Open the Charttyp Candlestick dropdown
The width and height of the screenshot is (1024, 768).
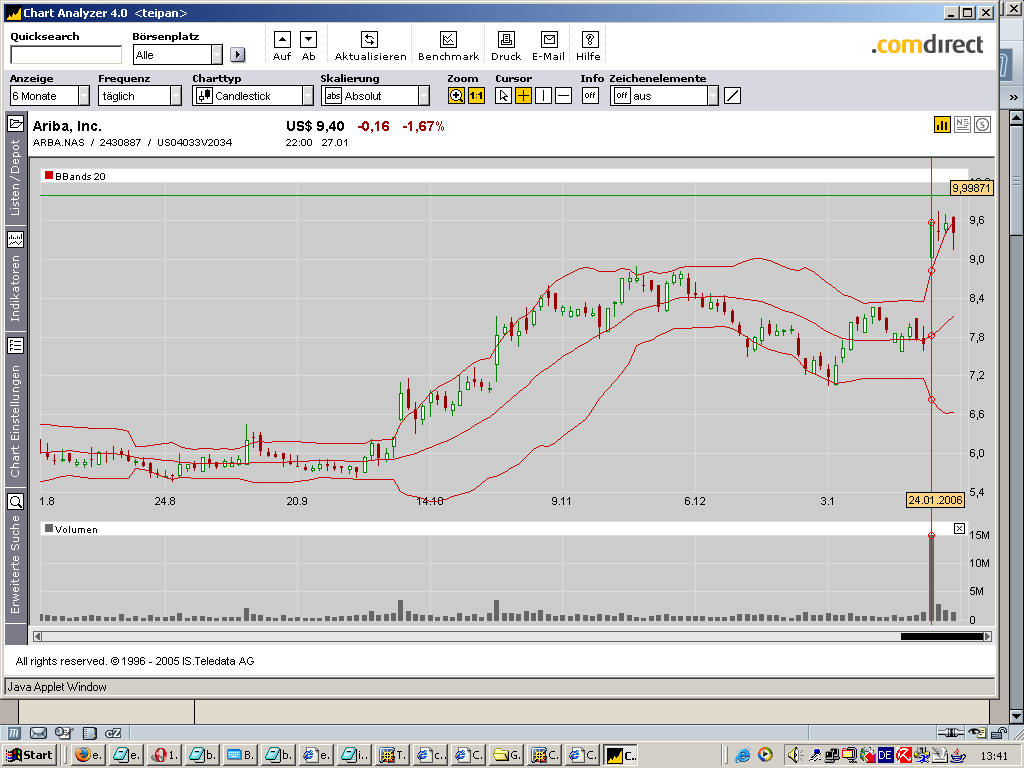[307, 96]
